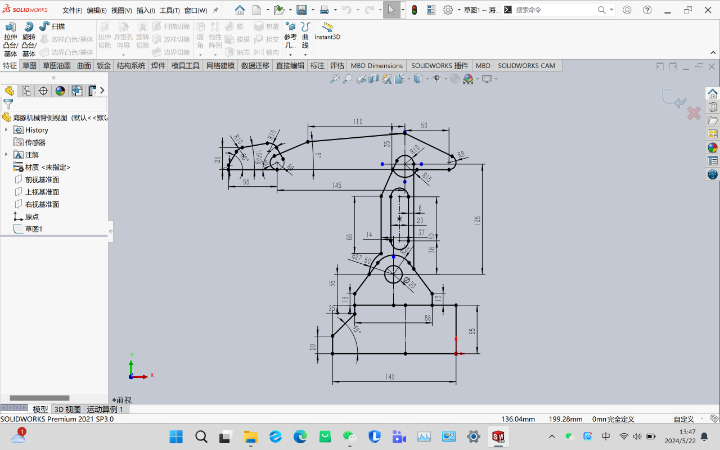Image resolution: width=720 pixels, height=450 pixels.
Task: Create a New document icon
Action: tap(257, 10)
